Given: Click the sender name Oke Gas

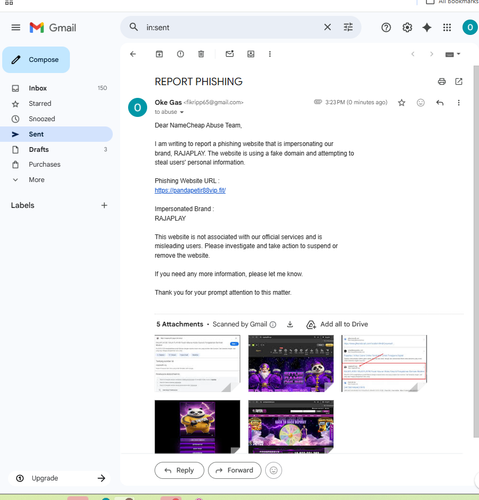Looking at the screenshot, I should pos(168,102).
